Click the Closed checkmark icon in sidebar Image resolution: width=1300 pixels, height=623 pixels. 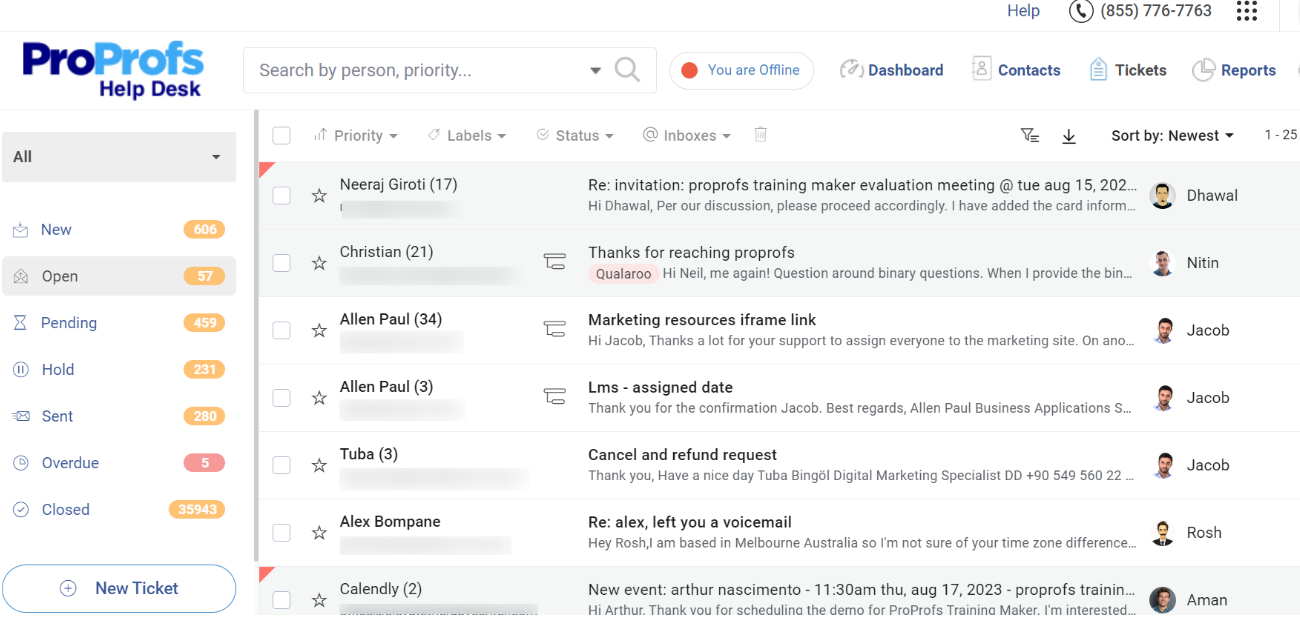pyautogui.click(x=20, y=509)
